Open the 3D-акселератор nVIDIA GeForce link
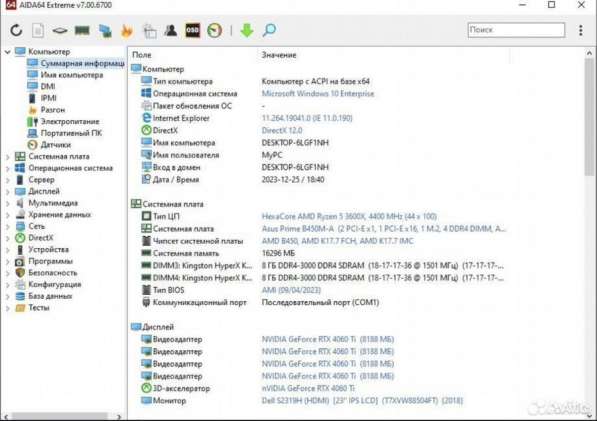597x421 pixels. [308, 389]
